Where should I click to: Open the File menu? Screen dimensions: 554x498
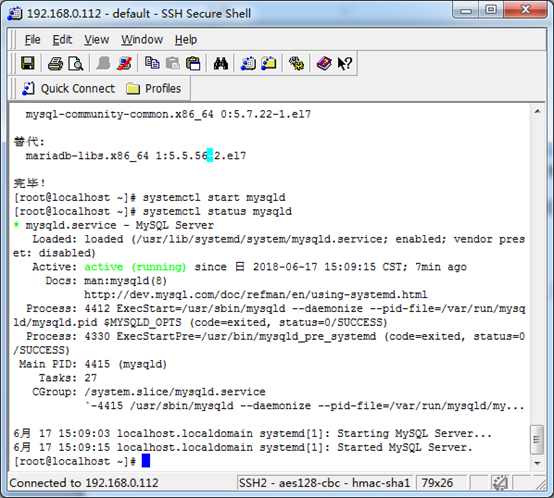pos(33,40)
